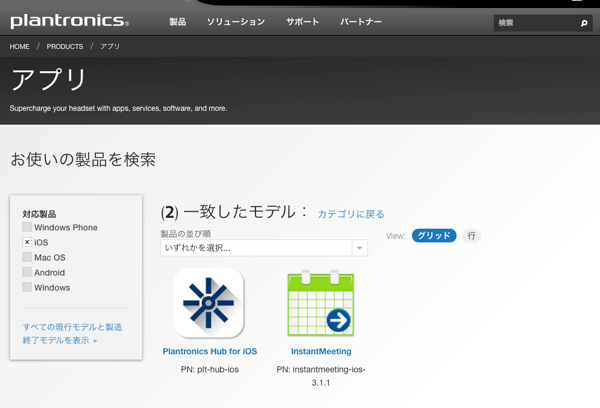Open the InstantMeeting calendar icon
Image resolution: width=600 pixels, height=408 pixels.
click(x=321, y=303)
